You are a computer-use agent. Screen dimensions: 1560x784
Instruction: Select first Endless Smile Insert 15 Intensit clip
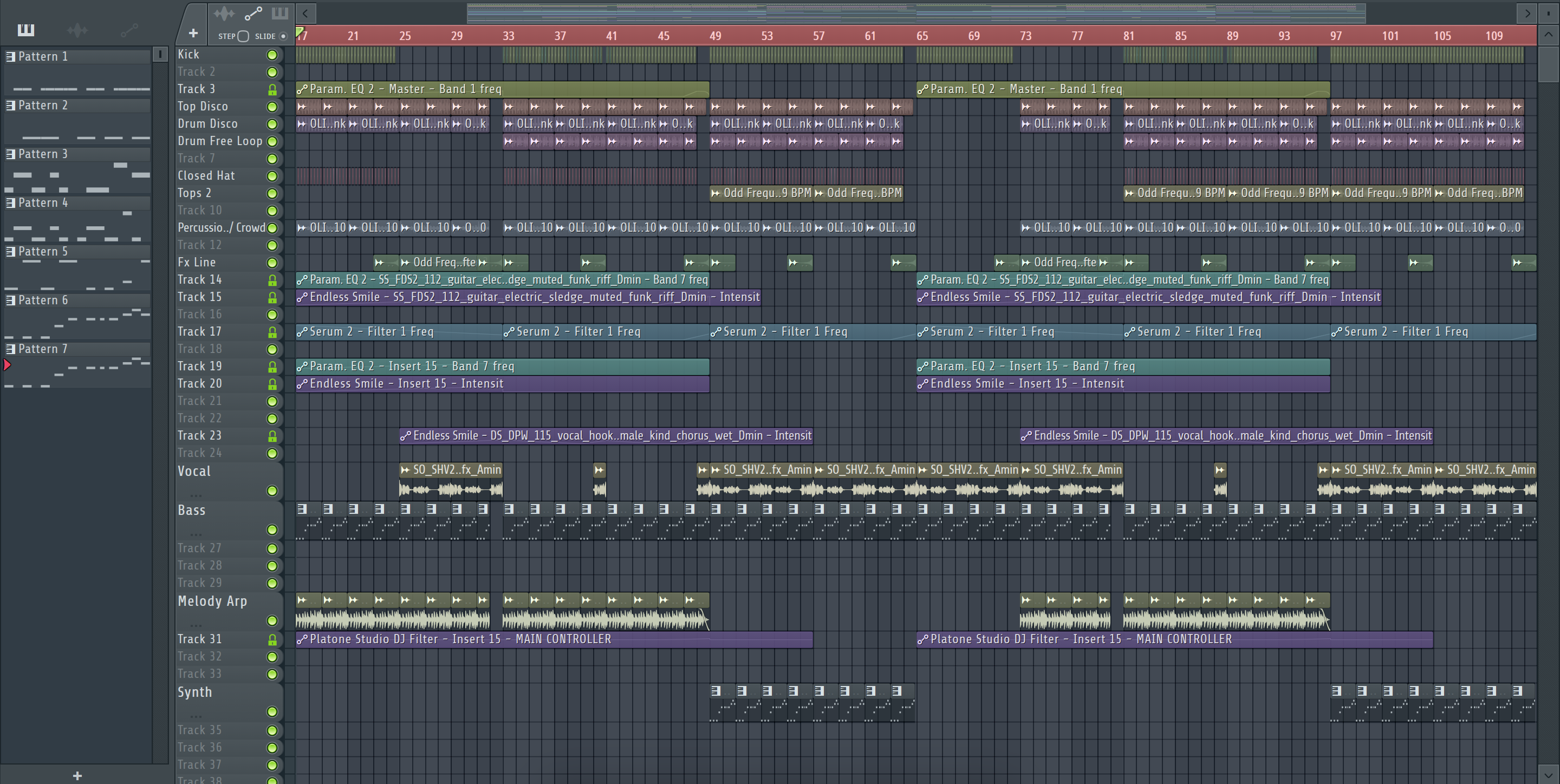[502, 384]
